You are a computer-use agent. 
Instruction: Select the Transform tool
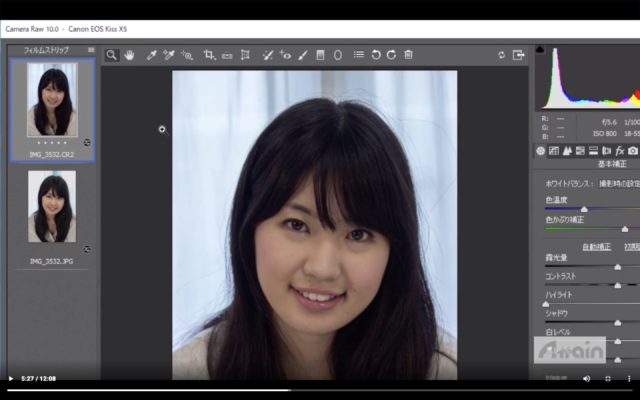pyautogui.click(x=245, y=55)
